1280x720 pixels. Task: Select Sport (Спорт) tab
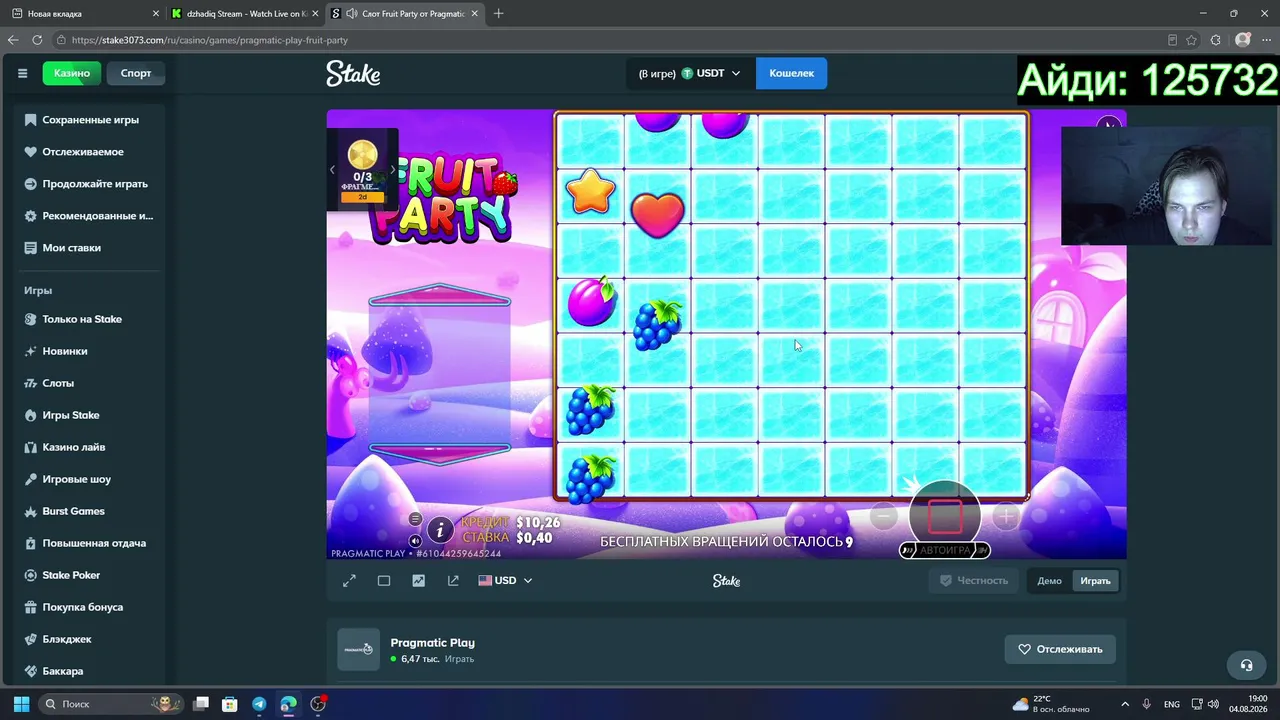(x=136, y=73)
